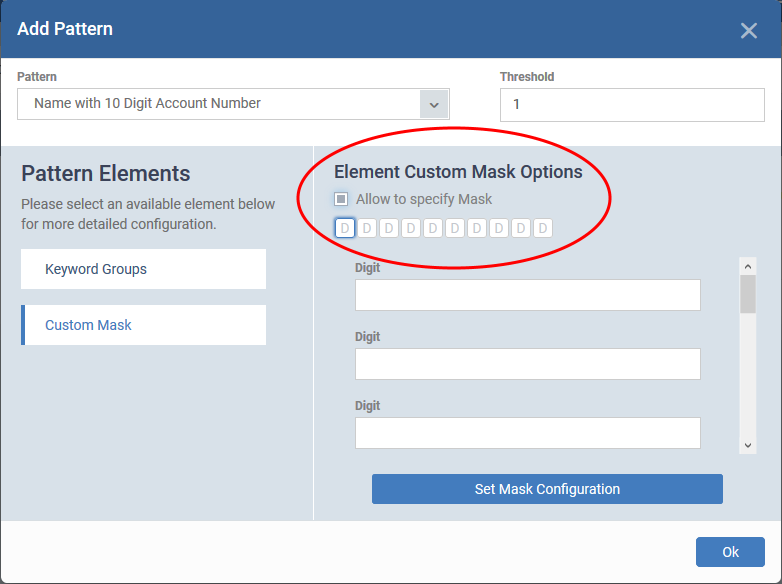Viewport: 782px width, 584px height.
Task: Confirm with the Ok button
Action: tap(730, 552)
